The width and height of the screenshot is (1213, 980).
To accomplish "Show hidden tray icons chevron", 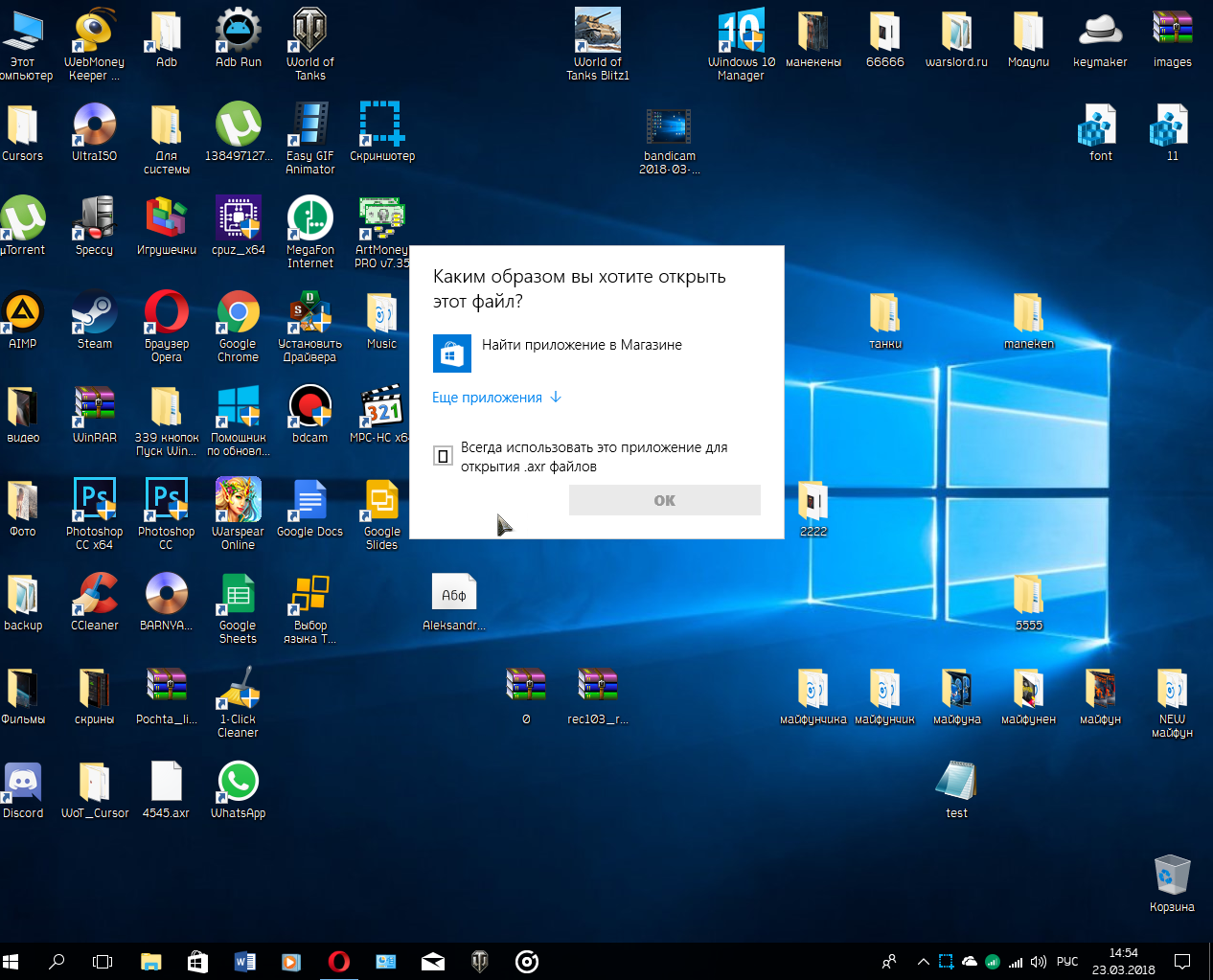I will 923,961.
